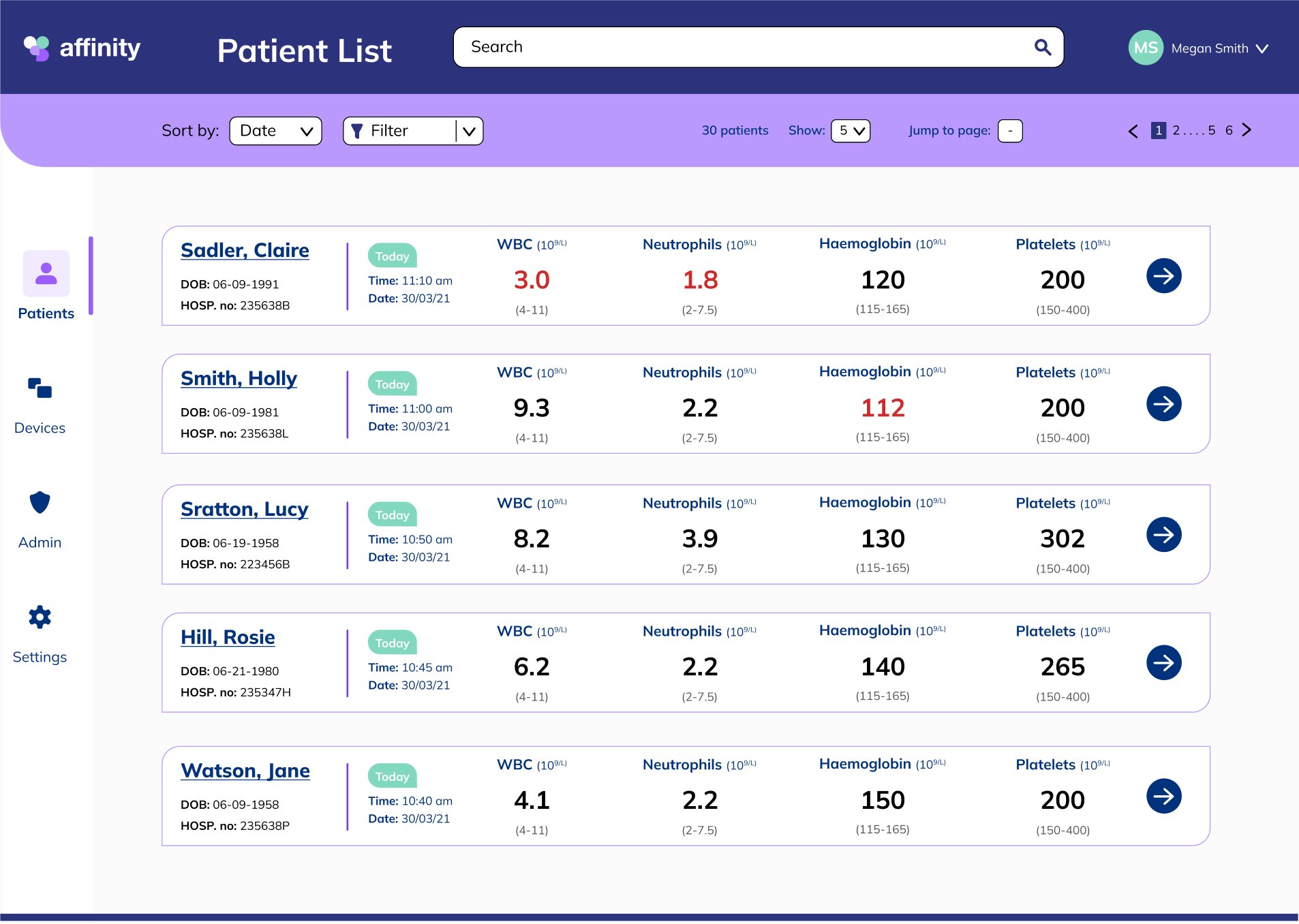Open the Devices sidebar section
Screen dimensions: 1299x924
[40, 406]
